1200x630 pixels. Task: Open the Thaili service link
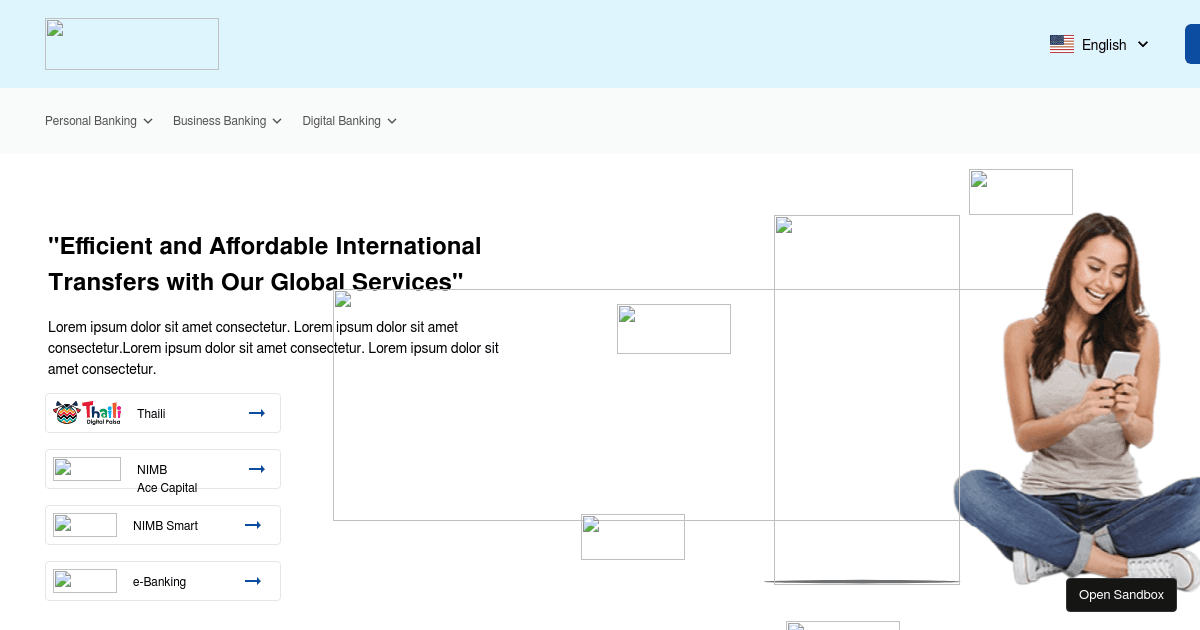(151, 414)
